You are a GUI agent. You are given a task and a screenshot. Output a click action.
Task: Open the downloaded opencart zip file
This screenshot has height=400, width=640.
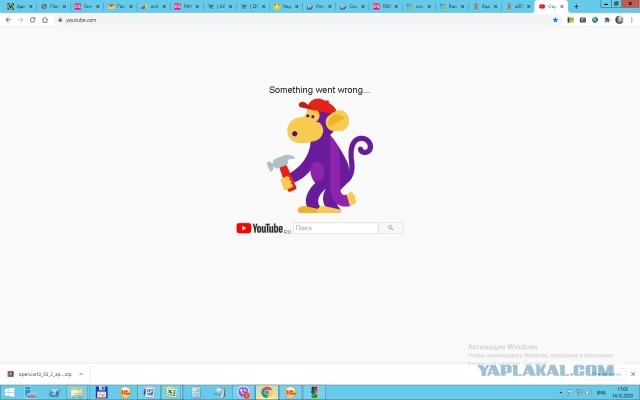[40, 374]
